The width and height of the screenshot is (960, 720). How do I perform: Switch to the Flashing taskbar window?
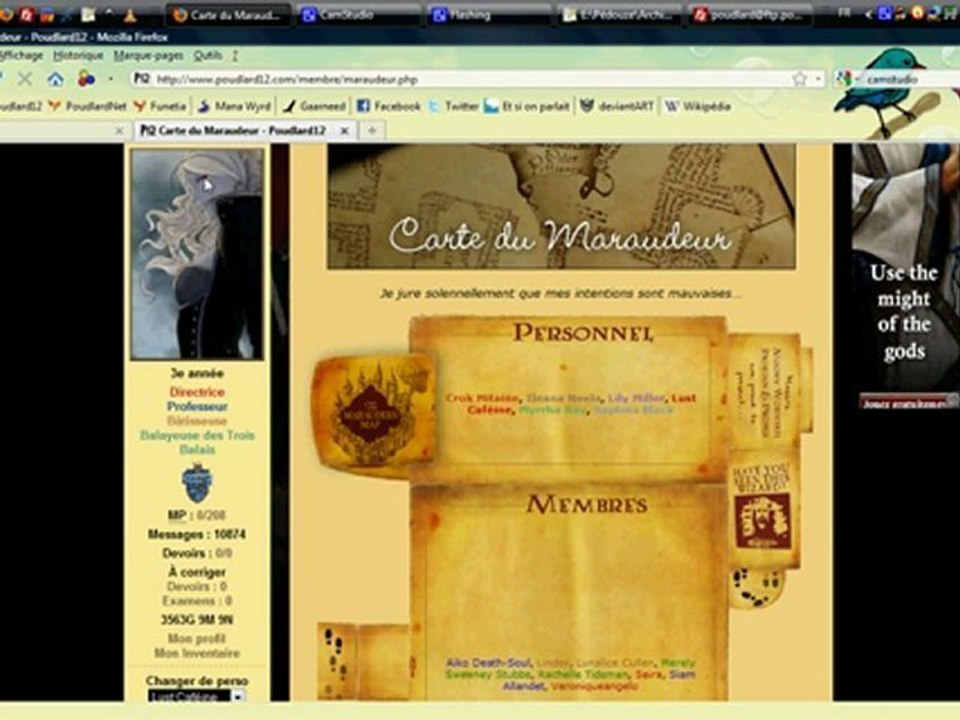point(489,15)
